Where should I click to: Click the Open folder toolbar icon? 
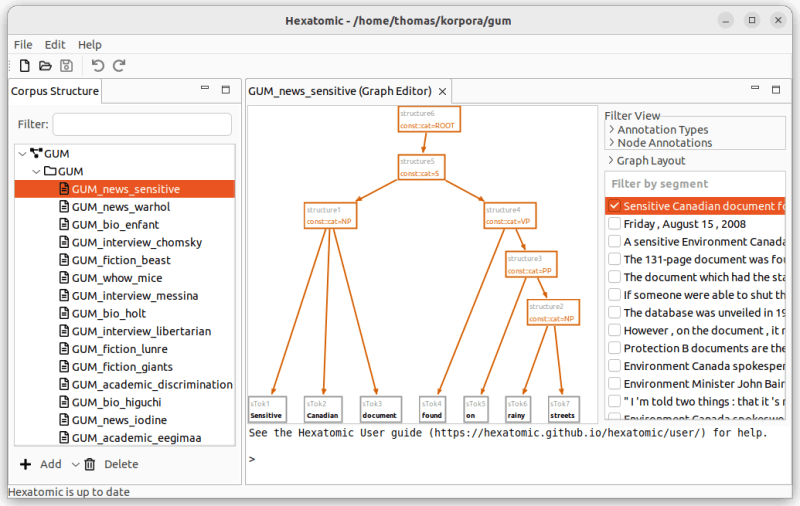coord(45,66)
